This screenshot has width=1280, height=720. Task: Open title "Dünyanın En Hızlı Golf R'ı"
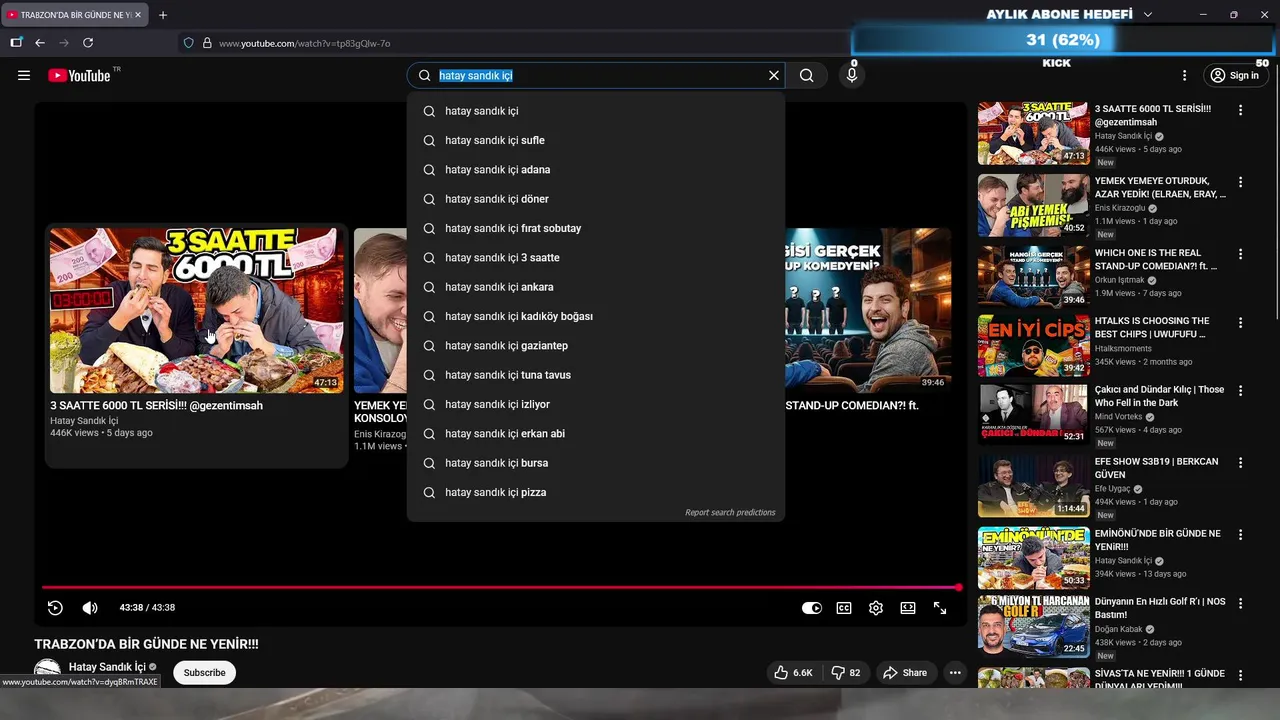(1160, 608)
